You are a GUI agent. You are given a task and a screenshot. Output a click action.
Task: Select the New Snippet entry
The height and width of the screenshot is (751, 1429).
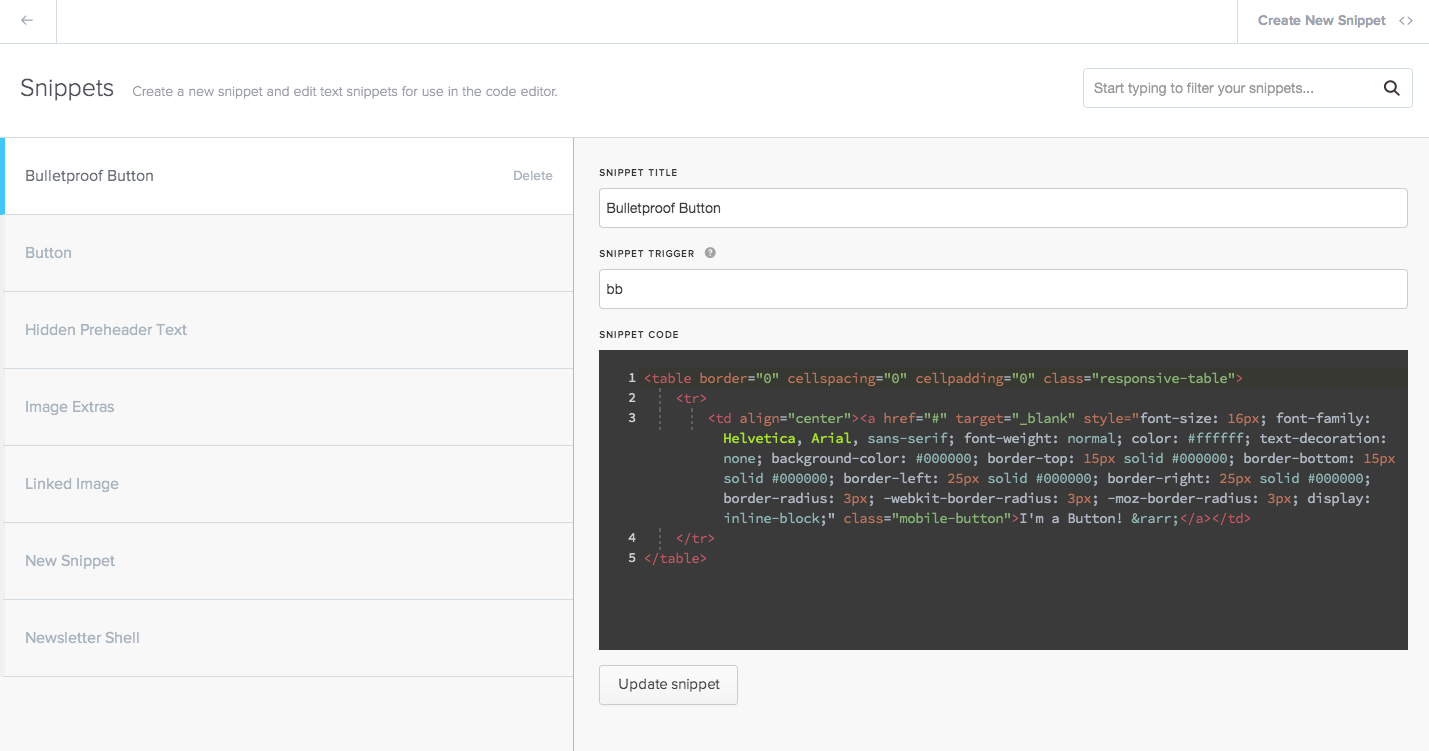(70, 561)
